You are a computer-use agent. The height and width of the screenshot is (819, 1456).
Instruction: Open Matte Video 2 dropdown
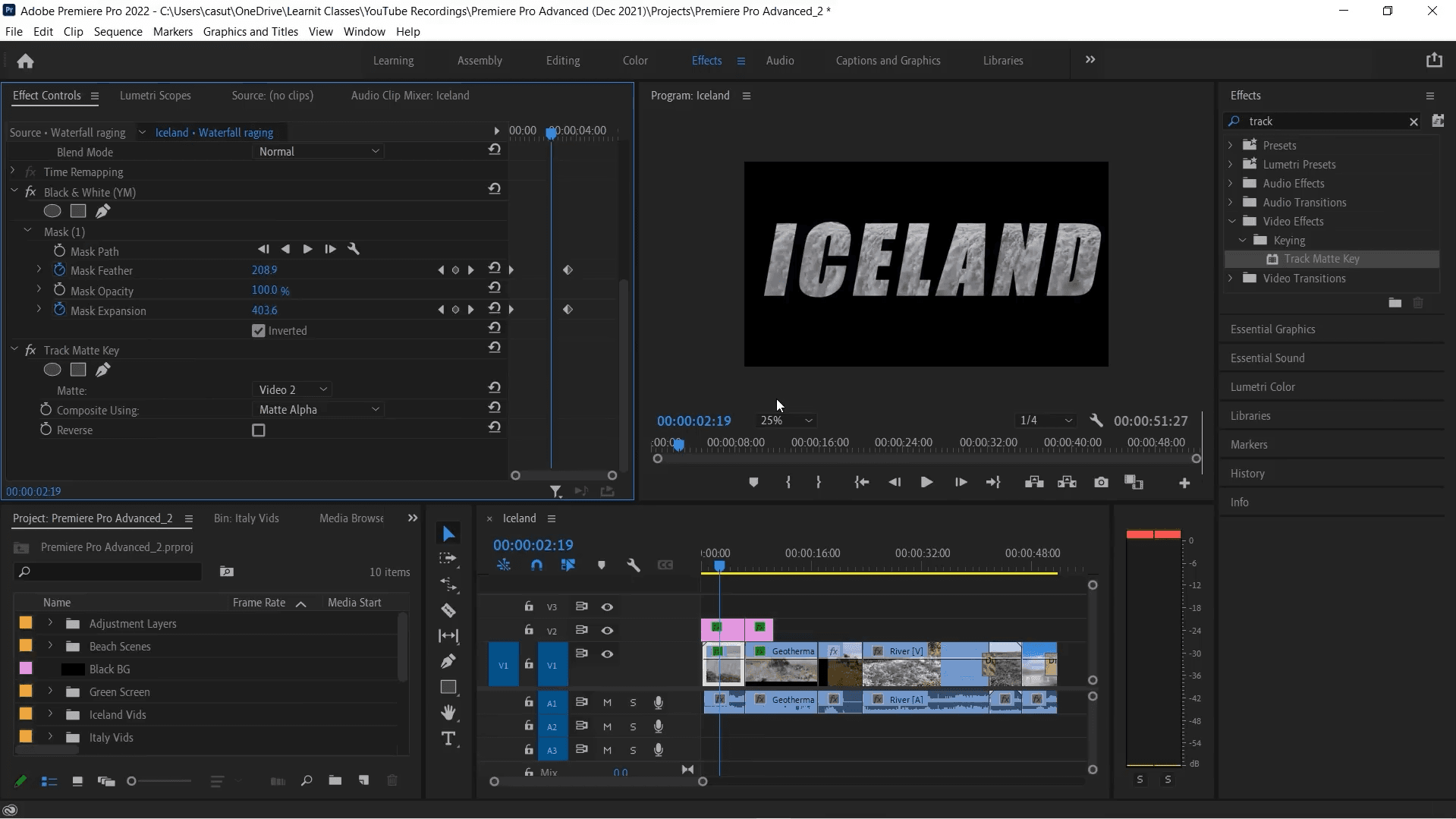291,389
